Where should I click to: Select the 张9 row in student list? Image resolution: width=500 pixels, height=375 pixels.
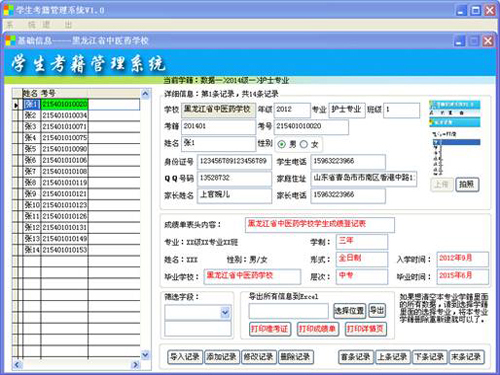tap(81, 194)
